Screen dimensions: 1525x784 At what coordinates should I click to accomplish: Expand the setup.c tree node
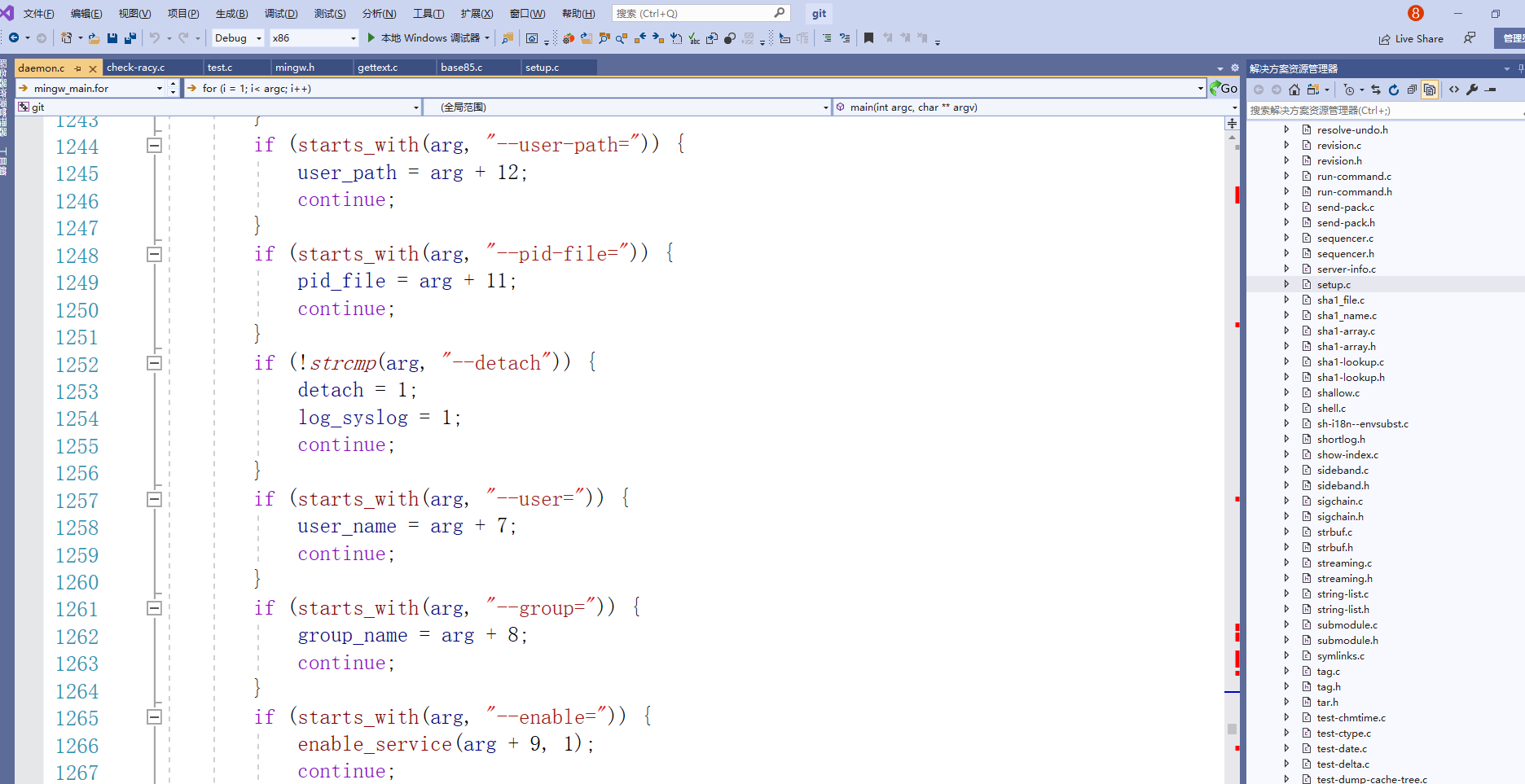(x=1286, y=284)
